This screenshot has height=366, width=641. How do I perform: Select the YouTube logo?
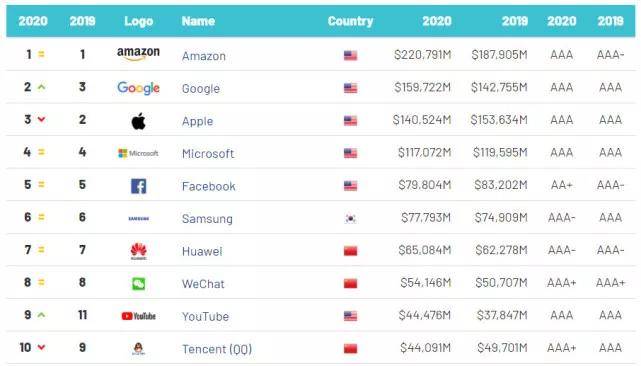139,316
